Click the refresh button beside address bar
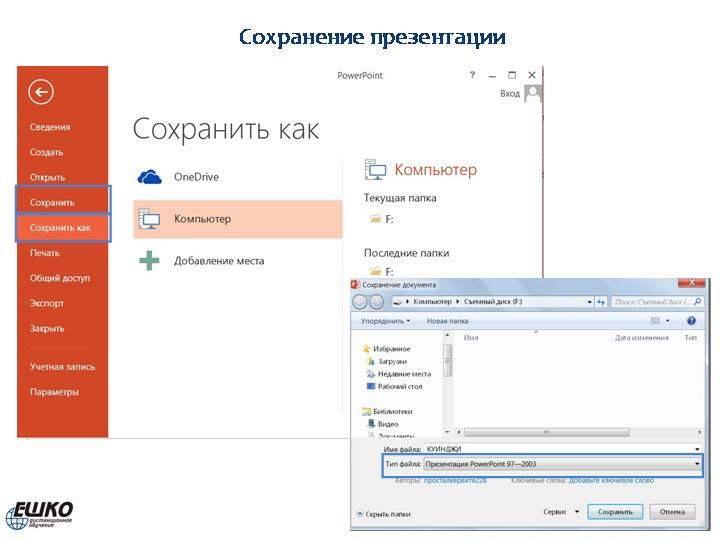 coord(601,302)
